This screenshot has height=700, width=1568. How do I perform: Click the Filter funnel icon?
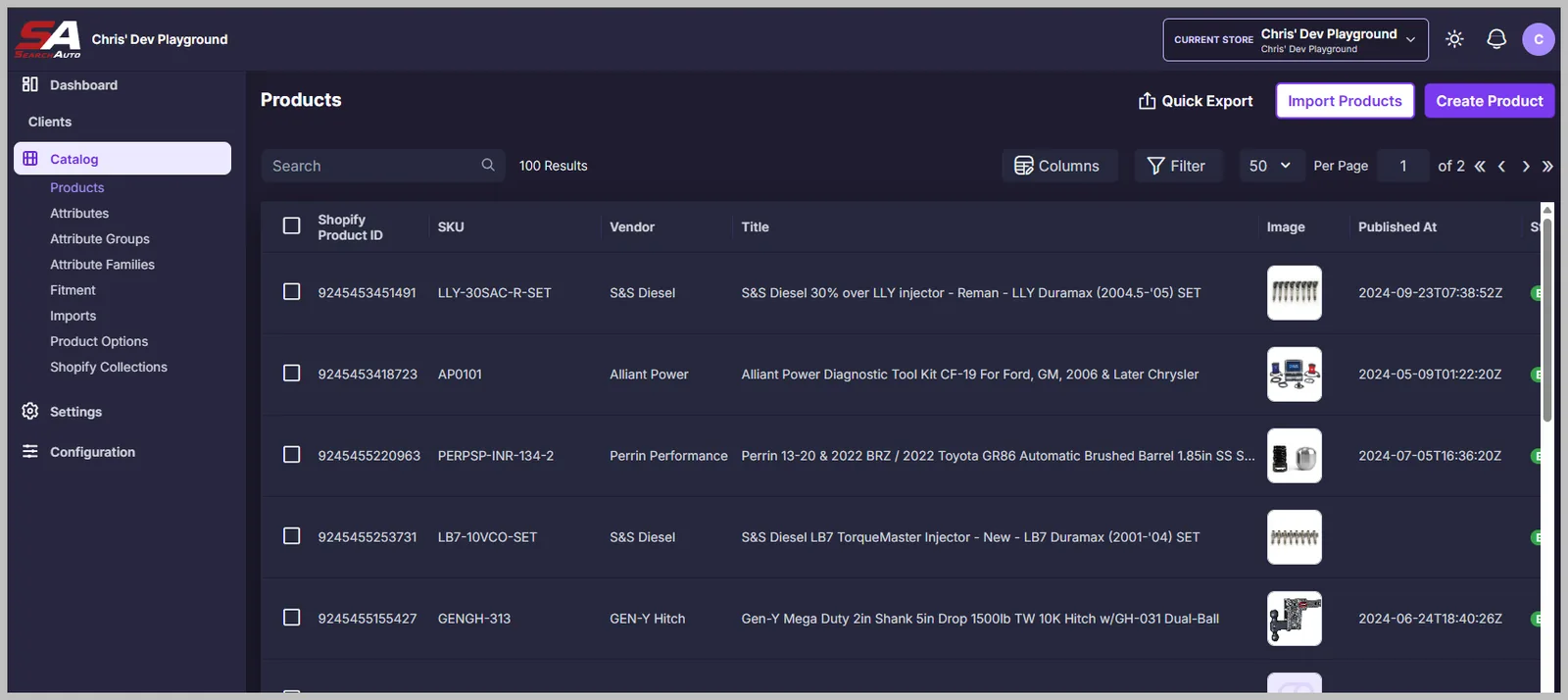(x=1155, y=166)
